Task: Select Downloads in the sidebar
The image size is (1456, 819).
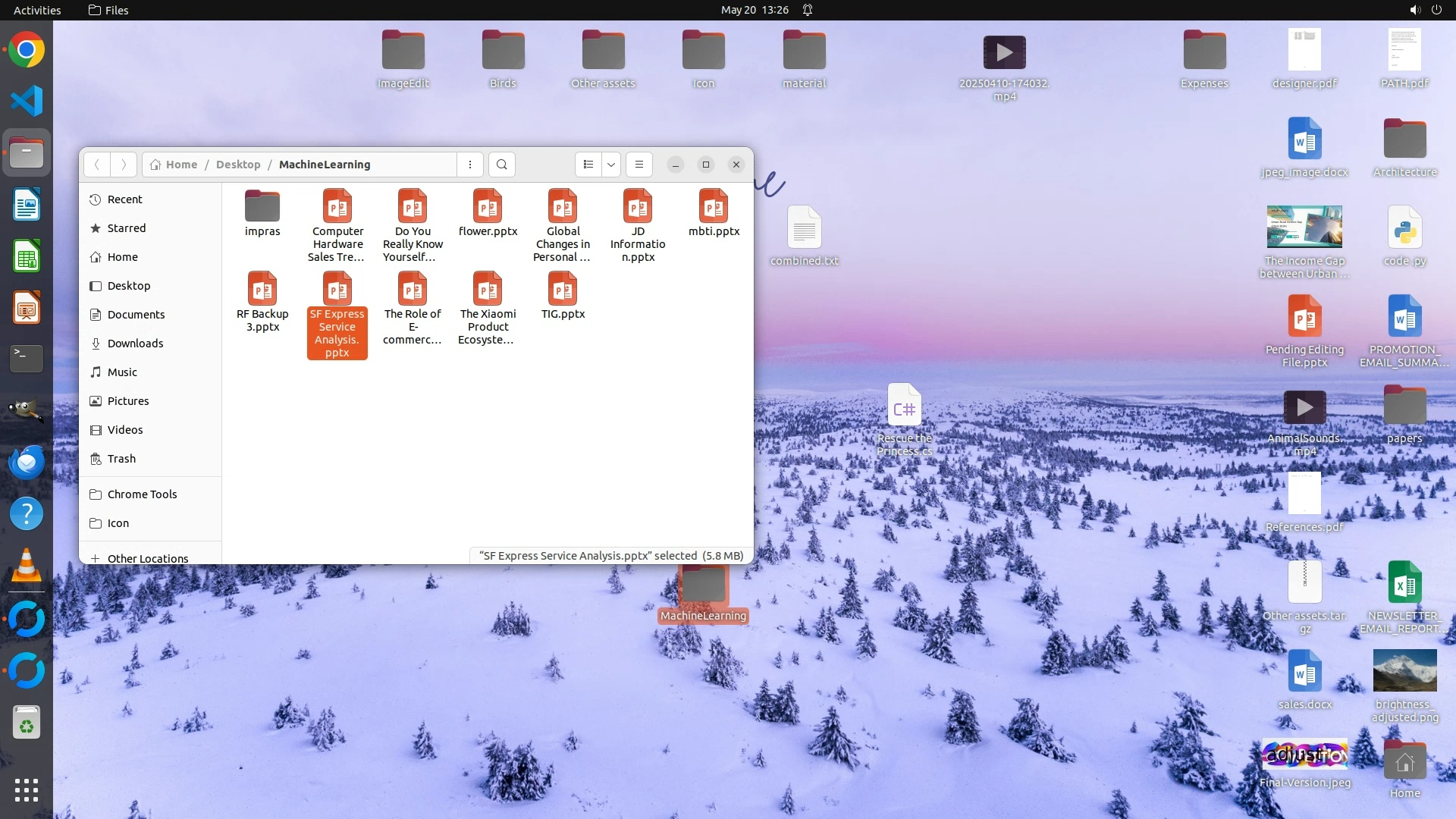Action: tap(135, 344)
